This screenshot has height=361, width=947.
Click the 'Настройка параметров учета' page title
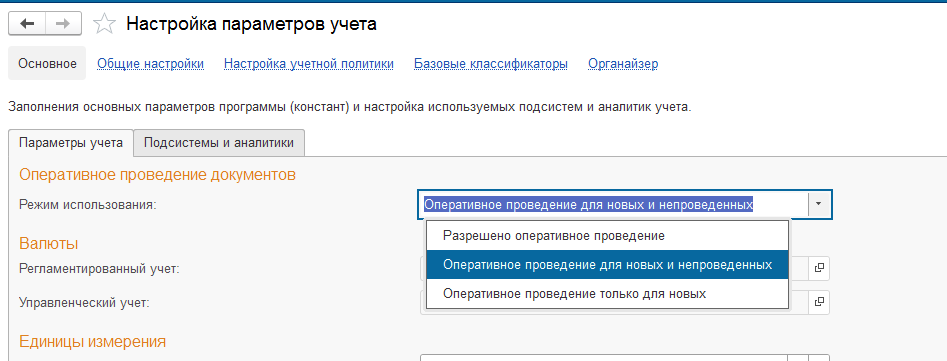click(251, 24)
